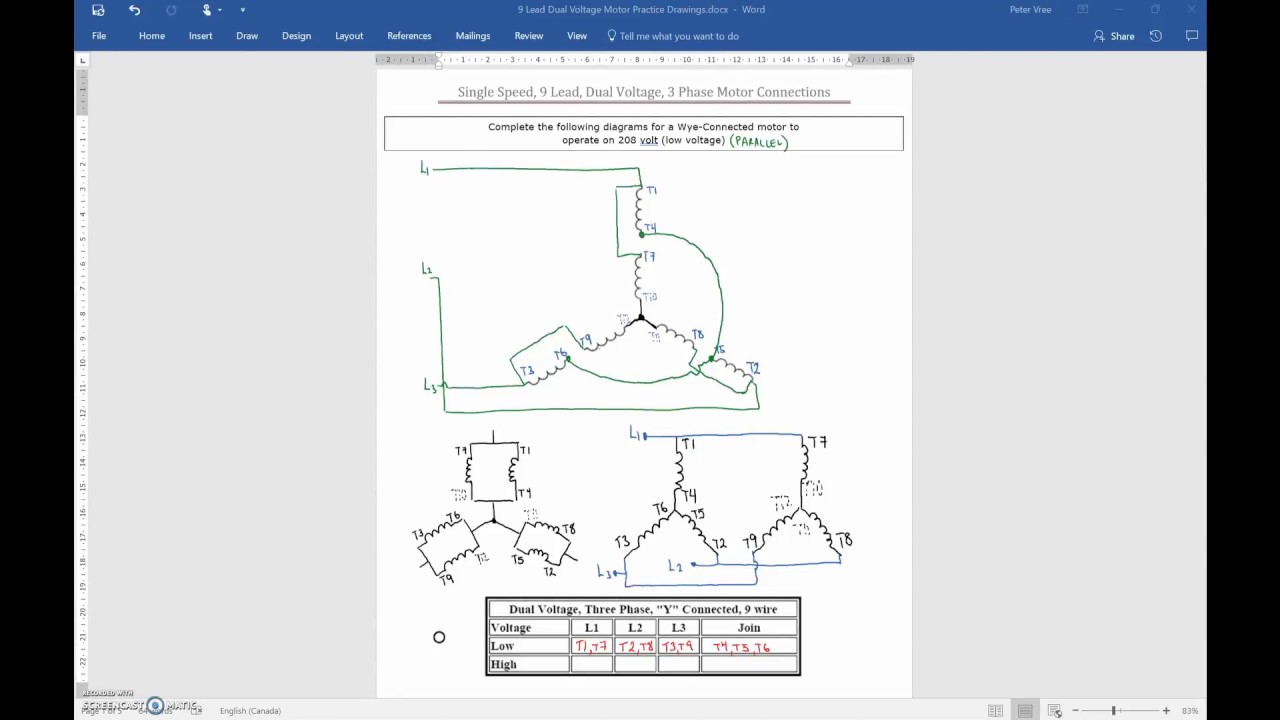Click the 'L3' table header cell

678,628
